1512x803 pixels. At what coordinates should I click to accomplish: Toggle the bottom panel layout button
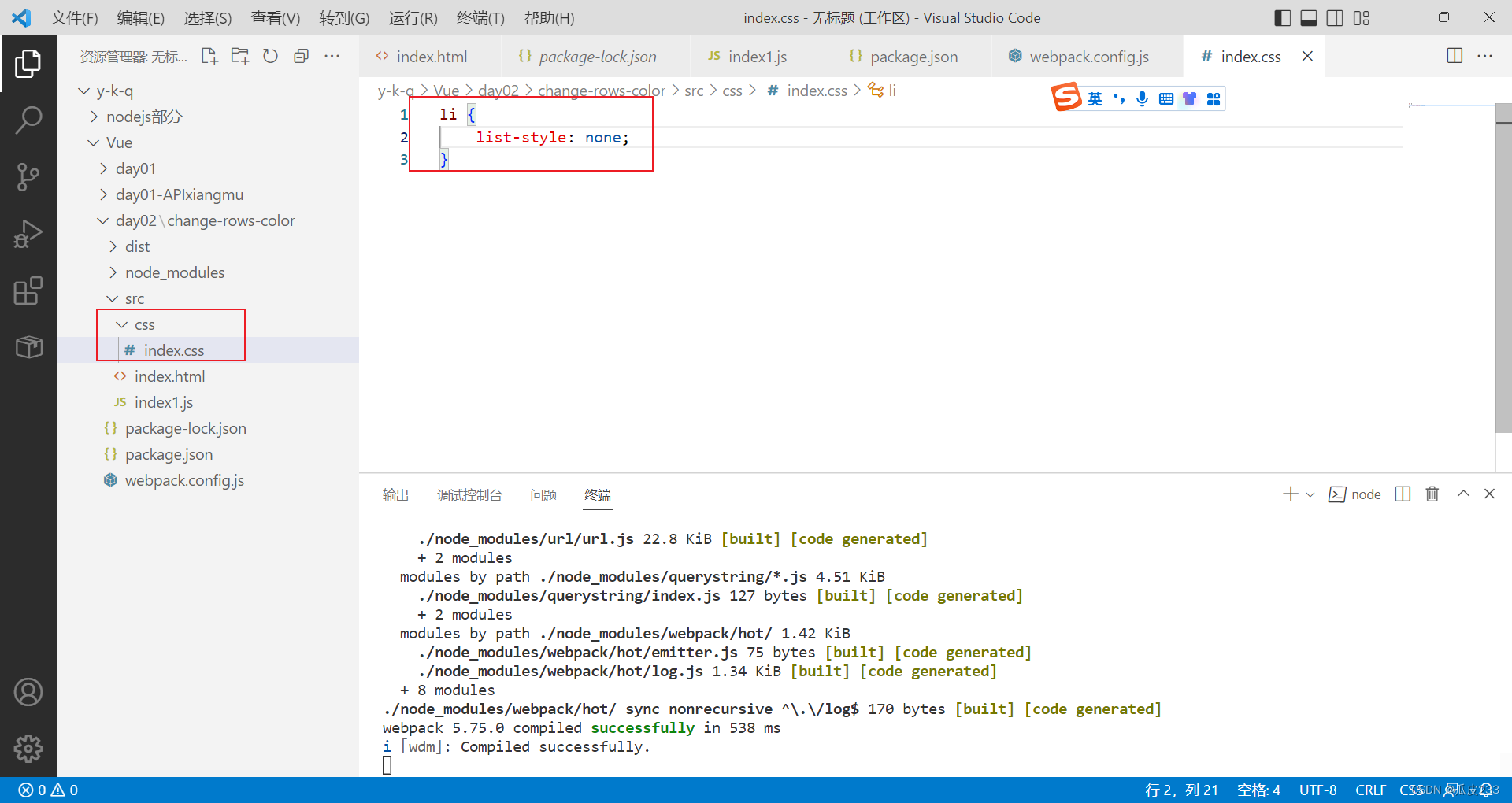coord(1309,17)
